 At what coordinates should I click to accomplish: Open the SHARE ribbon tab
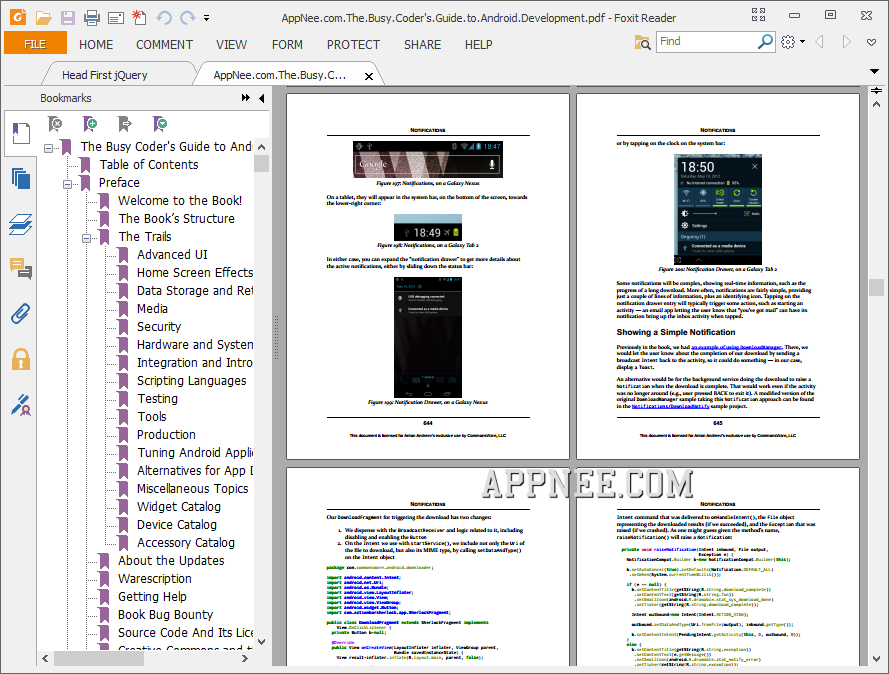pyautogui.click(x=422, y=44)
